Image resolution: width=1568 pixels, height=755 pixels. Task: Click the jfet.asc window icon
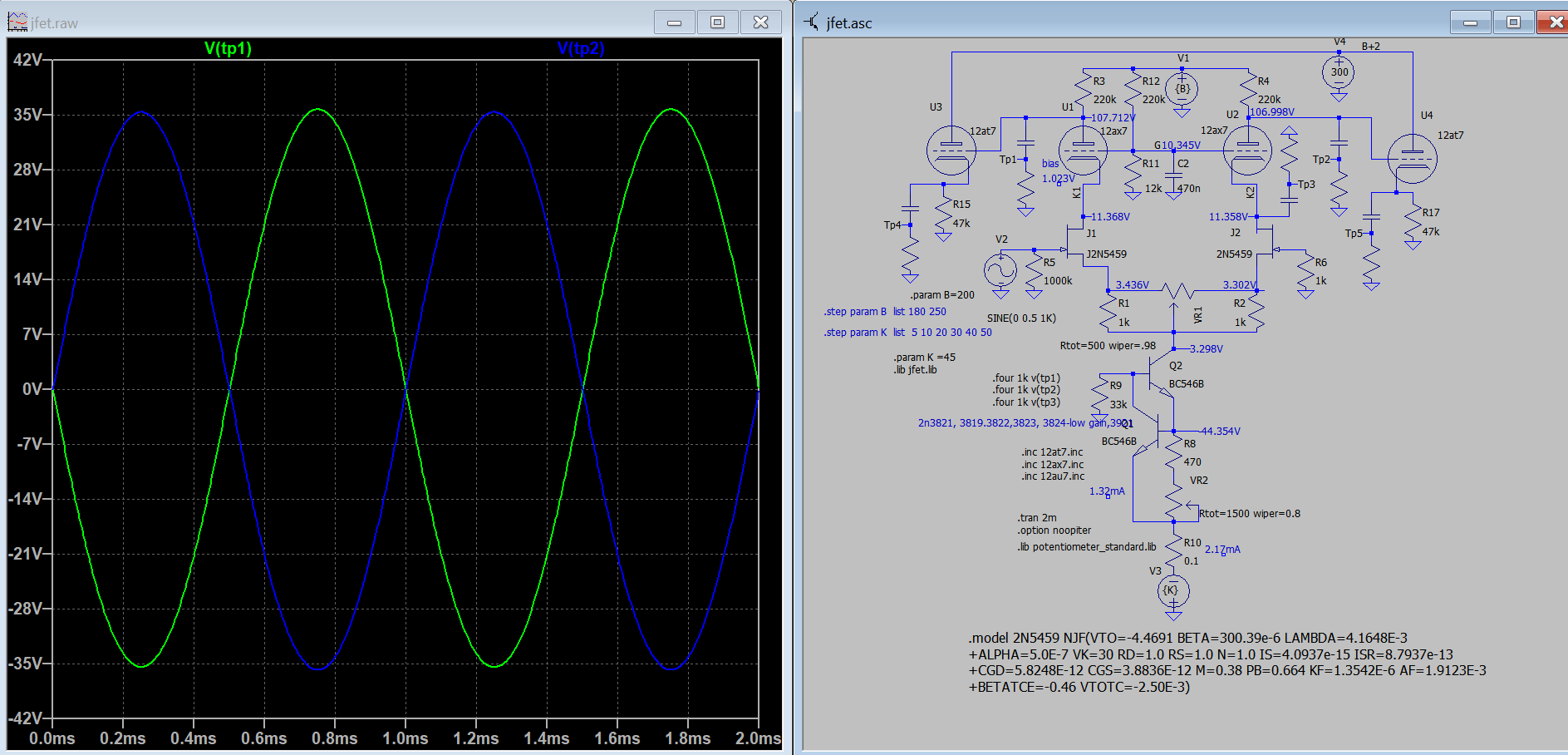pyautogui.click(x=811, y=22)
